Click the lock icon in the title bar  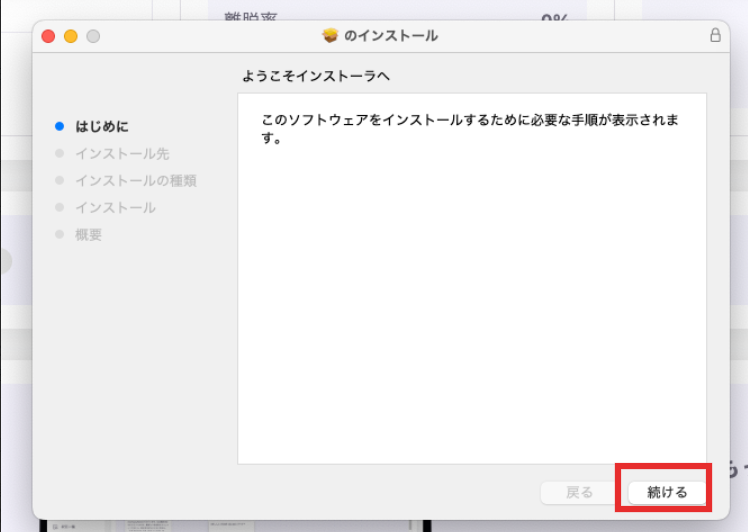(715, 35)
